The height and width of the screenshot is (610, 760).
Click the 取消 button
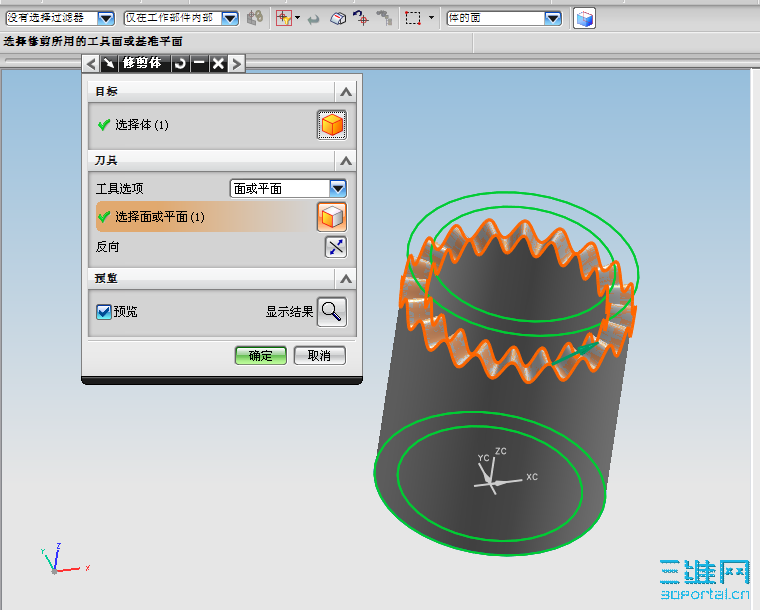click(x=320, y=356)
